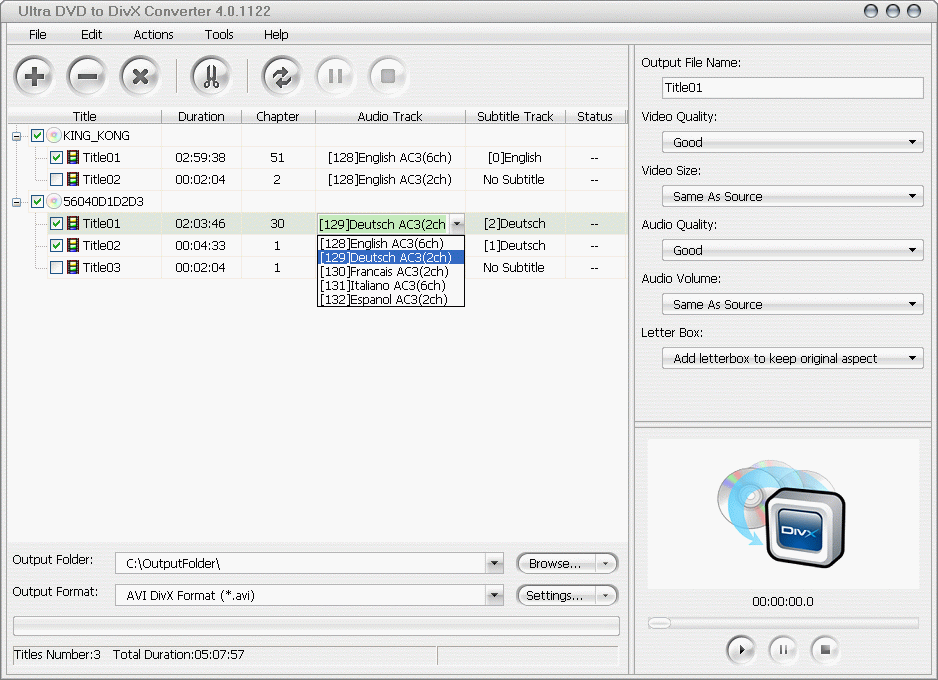Open the Output Folder dropdown arrow

point(494,563)
